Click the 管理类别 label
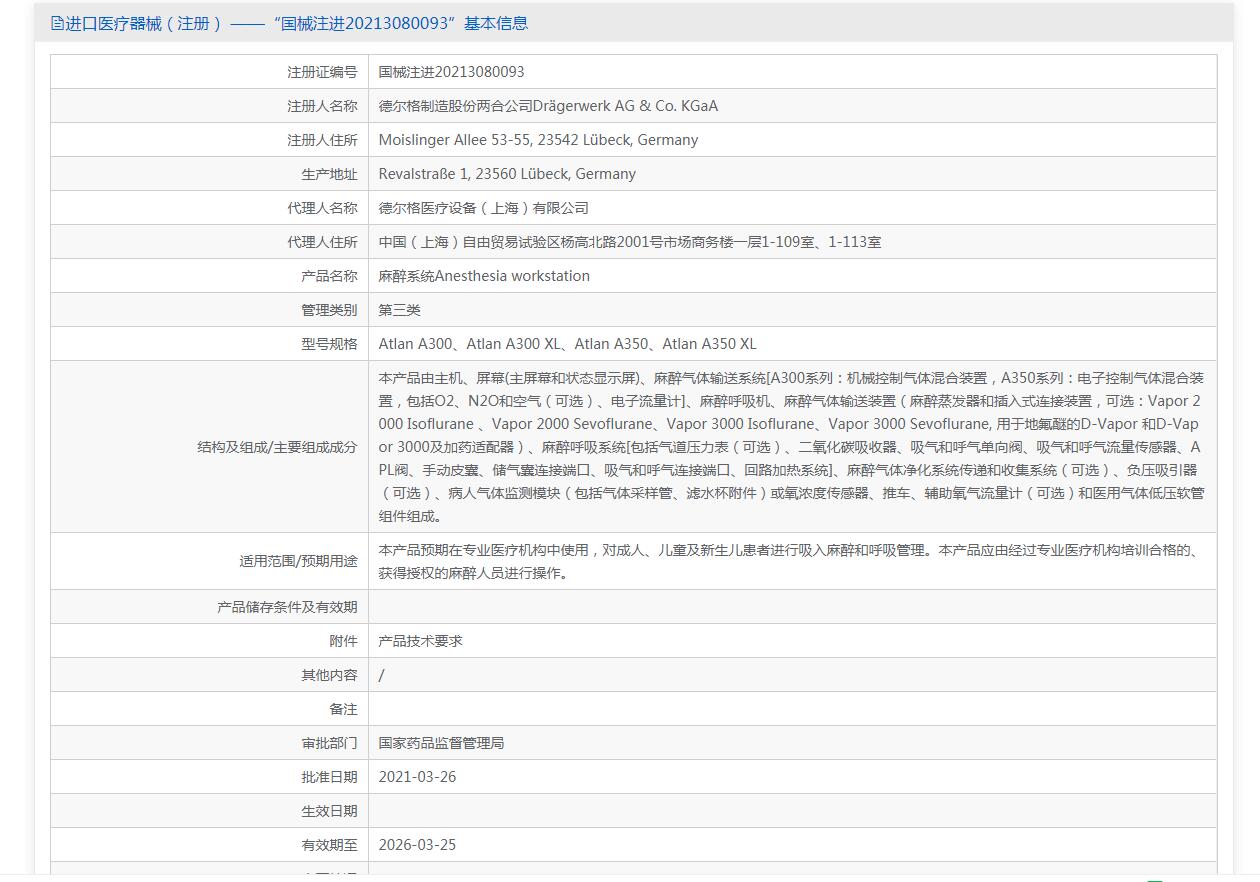Viewport: 1260px width, 882px height. [x=329, y=310]
